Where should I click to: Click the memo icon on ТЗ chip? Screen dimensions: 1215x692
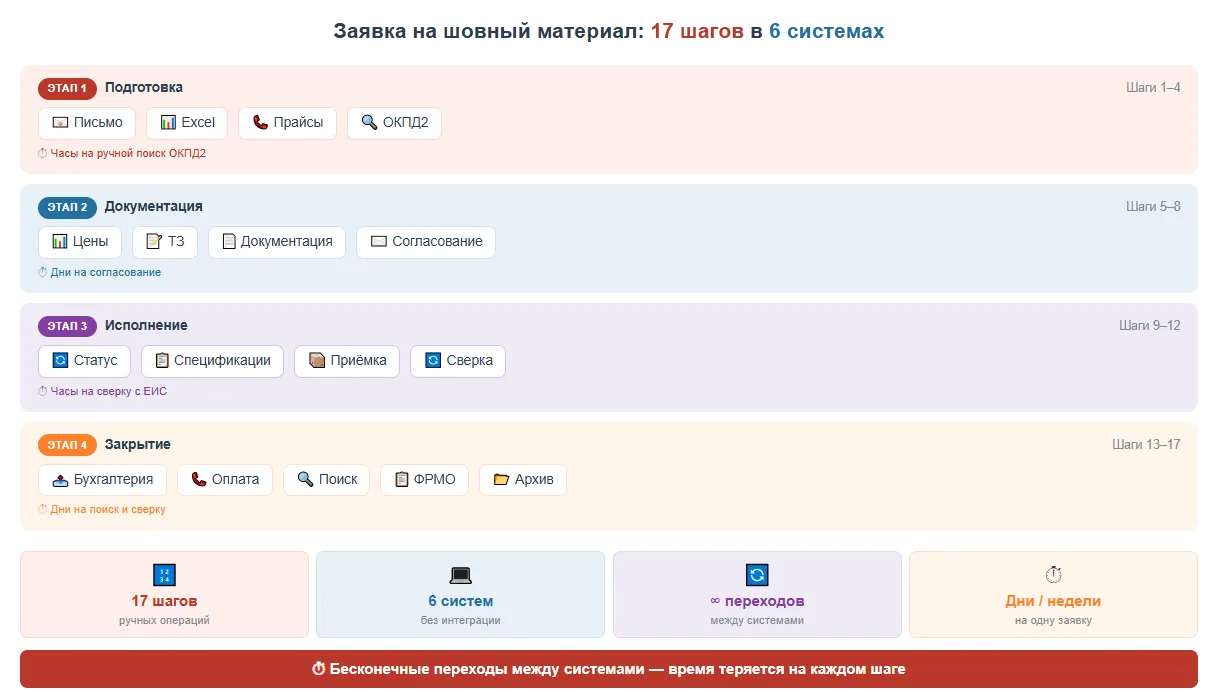click(154, 242)
